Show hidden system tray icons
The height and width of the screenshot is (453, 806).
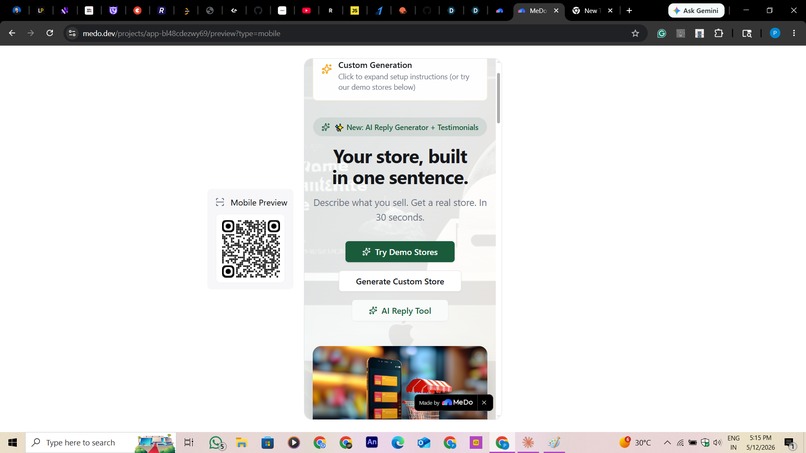[x=667, y=442]
